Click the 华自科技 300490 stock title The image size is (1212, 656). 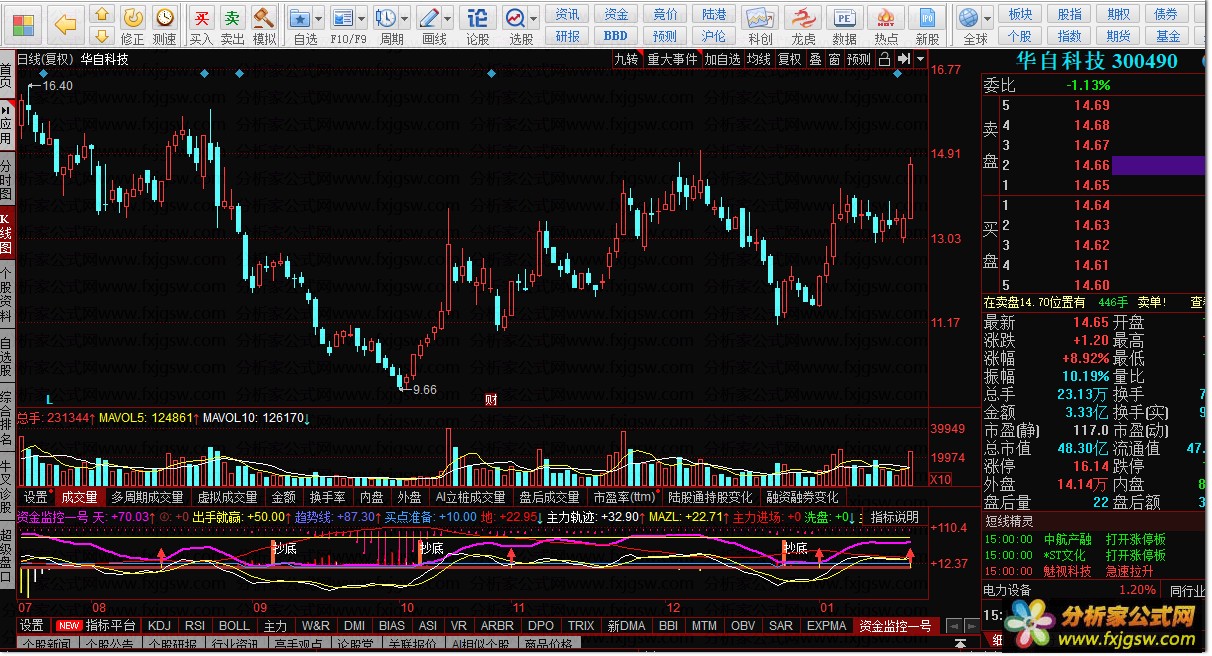tap(1096, 60)
